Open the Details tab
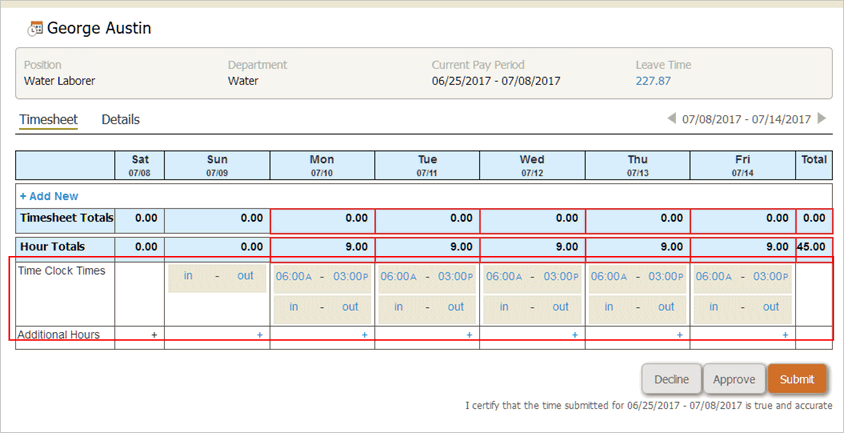Image resolution: width=844 pixels, height=433 pixels. (x=121, y=120)
